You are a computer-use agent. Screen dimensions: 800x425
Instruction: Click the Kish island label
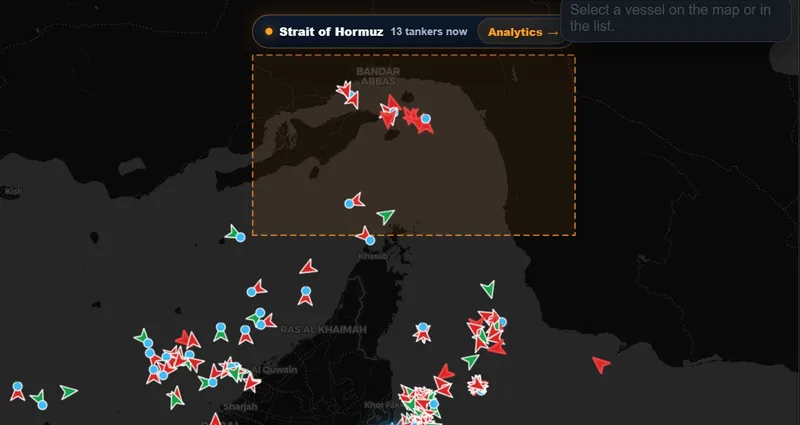[x=14, y=192]
